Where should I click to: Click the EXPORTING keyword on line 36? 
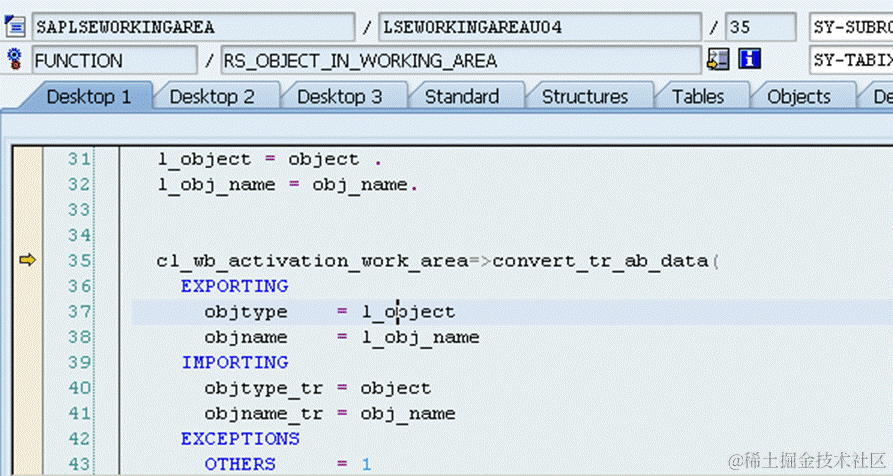pos(235,286)
